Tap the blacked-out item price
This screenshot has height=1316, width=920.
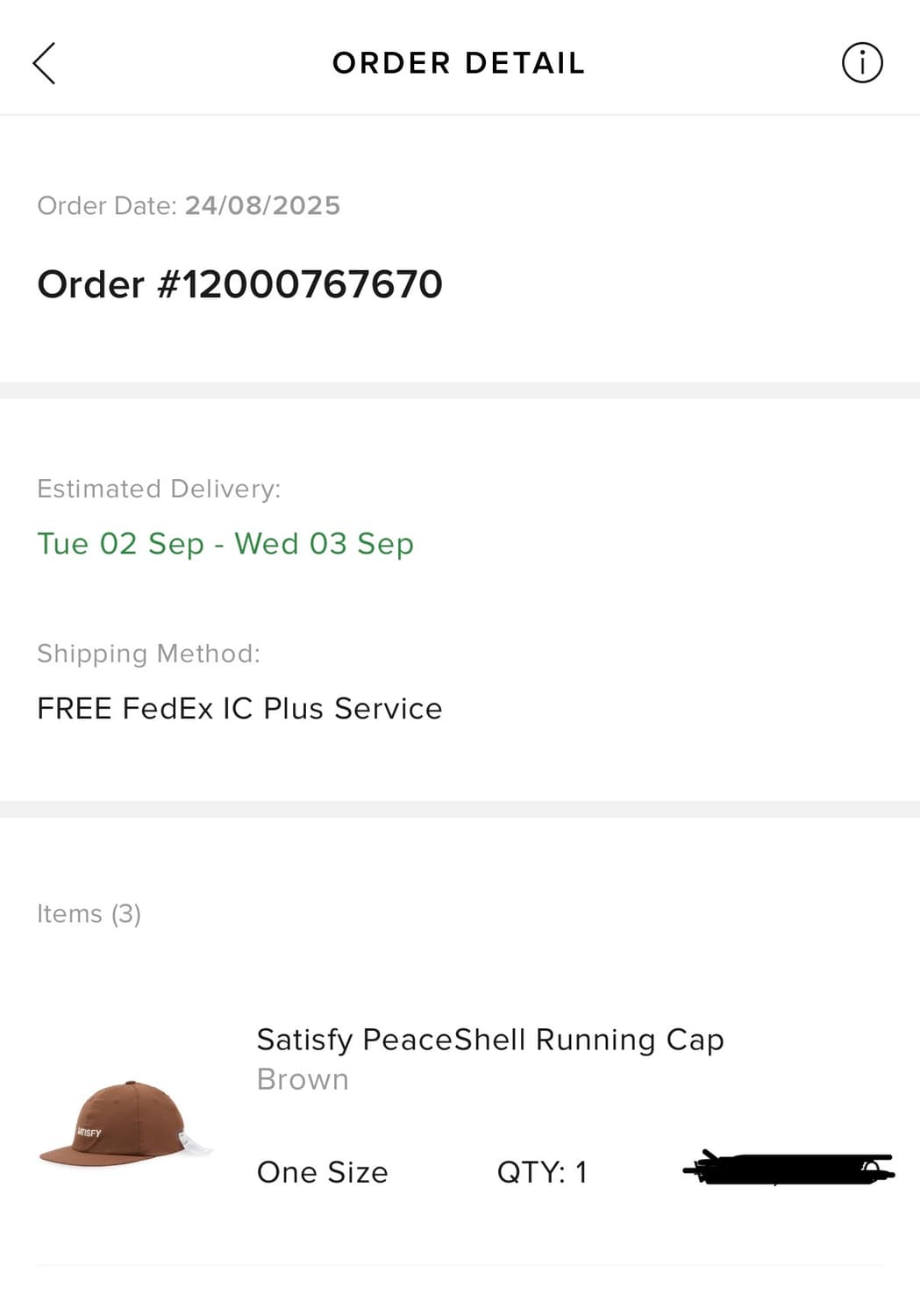[788, 1169]
